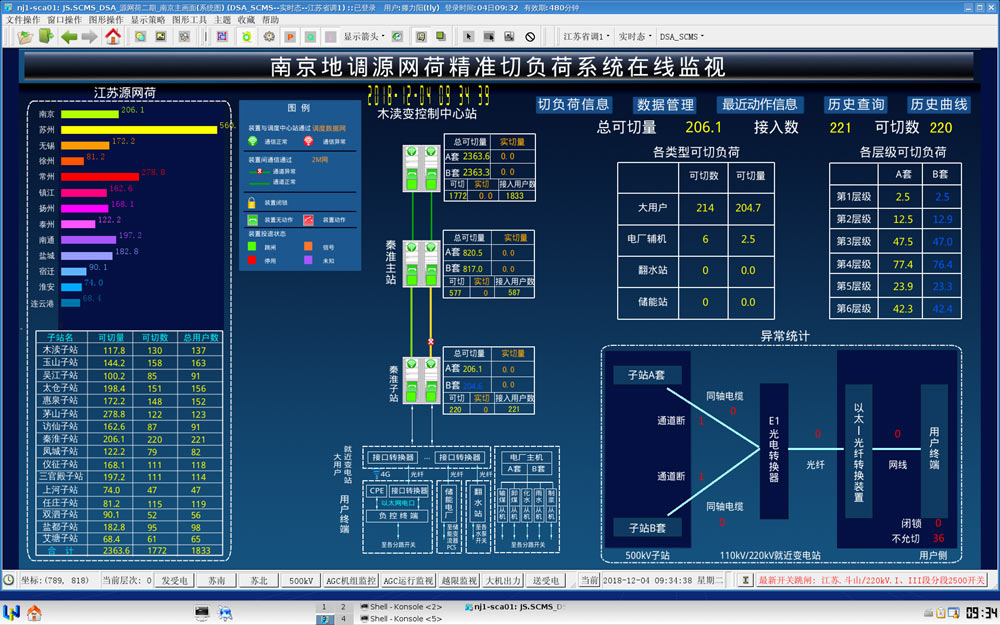Click the 第3层级 row label
Image resolution: width=1000 pixels, height=625 pixels.
853,242
